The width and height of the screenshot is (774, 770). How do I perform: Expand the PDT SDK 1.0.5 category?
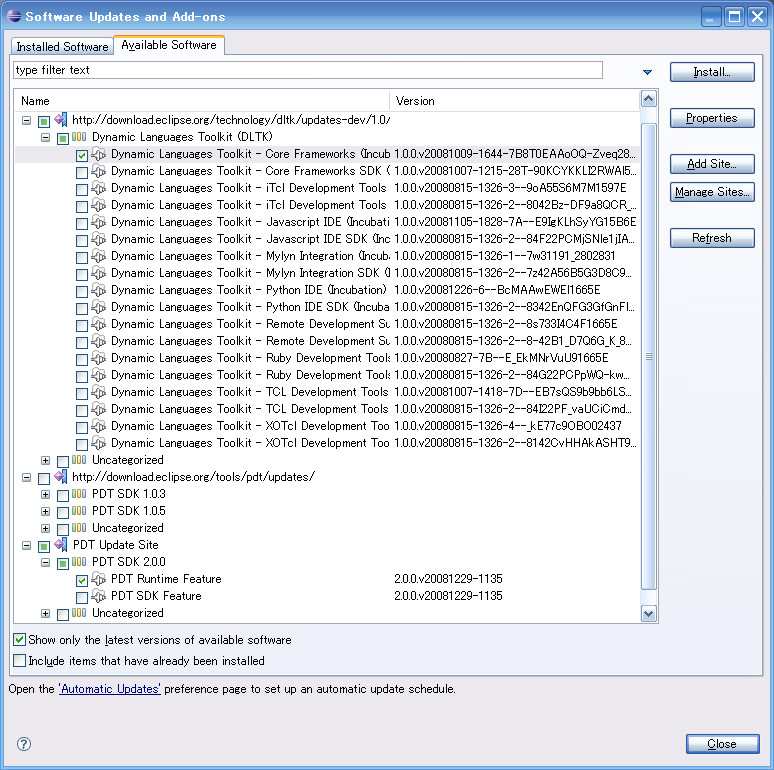[x=45, y=511]
